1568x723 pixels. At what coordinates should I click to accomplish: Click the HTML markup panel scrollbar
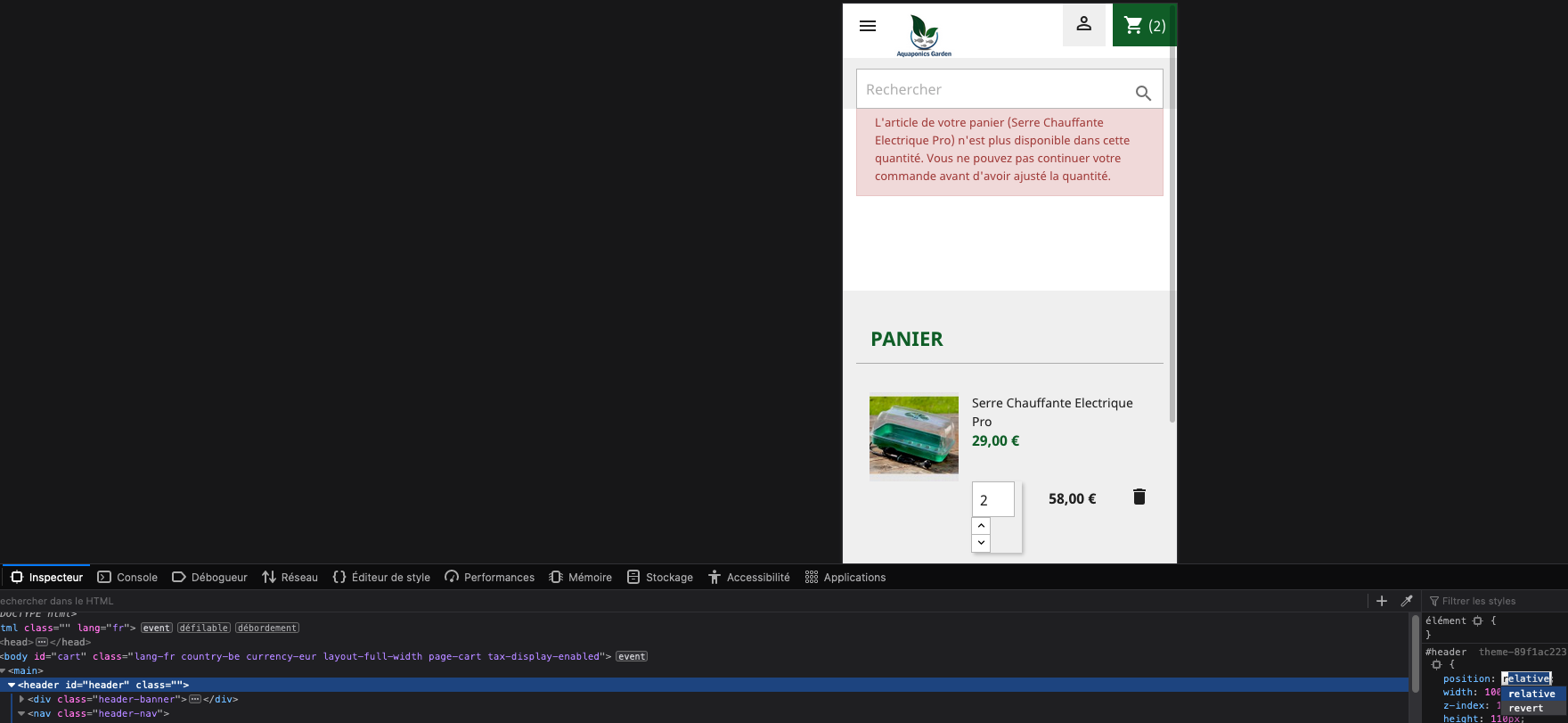point(1416,655)
